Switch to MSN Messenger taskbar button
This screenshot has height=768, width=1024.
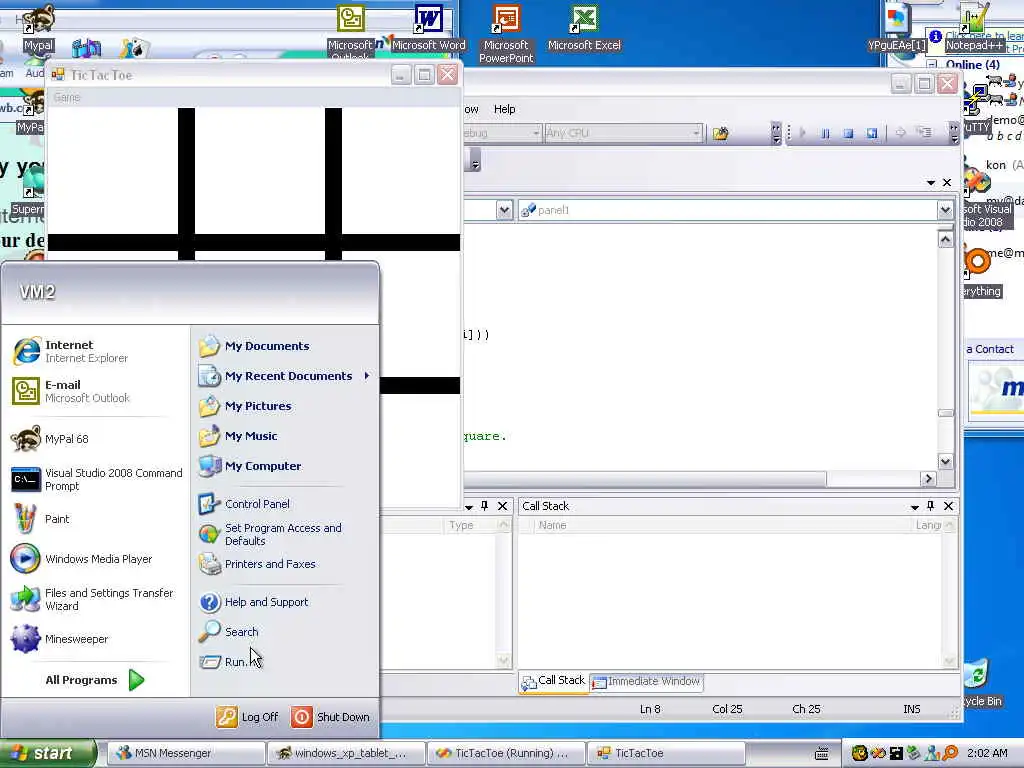(185, 753)
